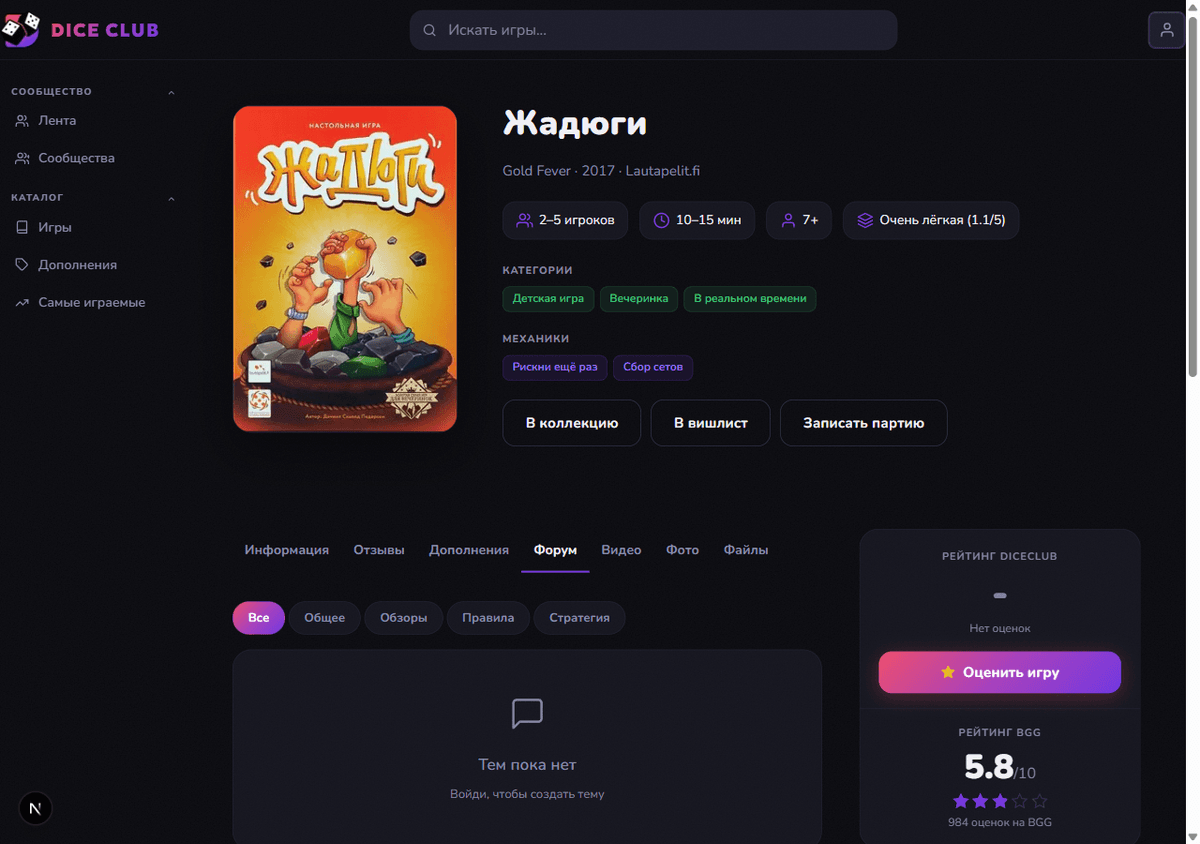
Task: Switch to the Отзывы tab
Action: pyautogui.click(x=379, y=550)
